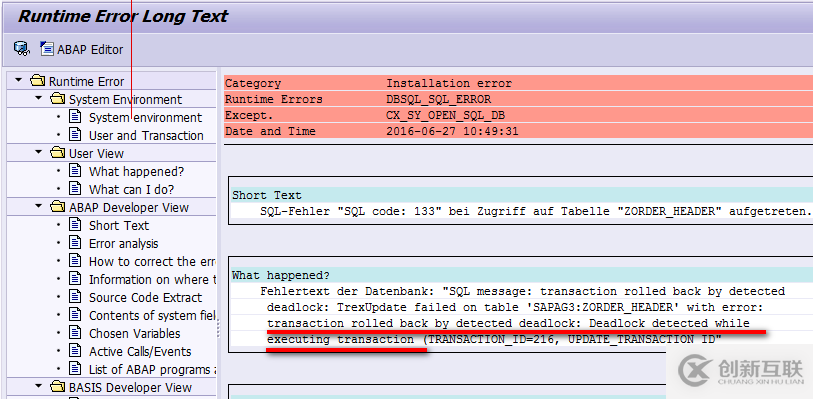The image size is (813, 399).
Task: Collapse the Runtime Error root node
Action: [19, 80]
